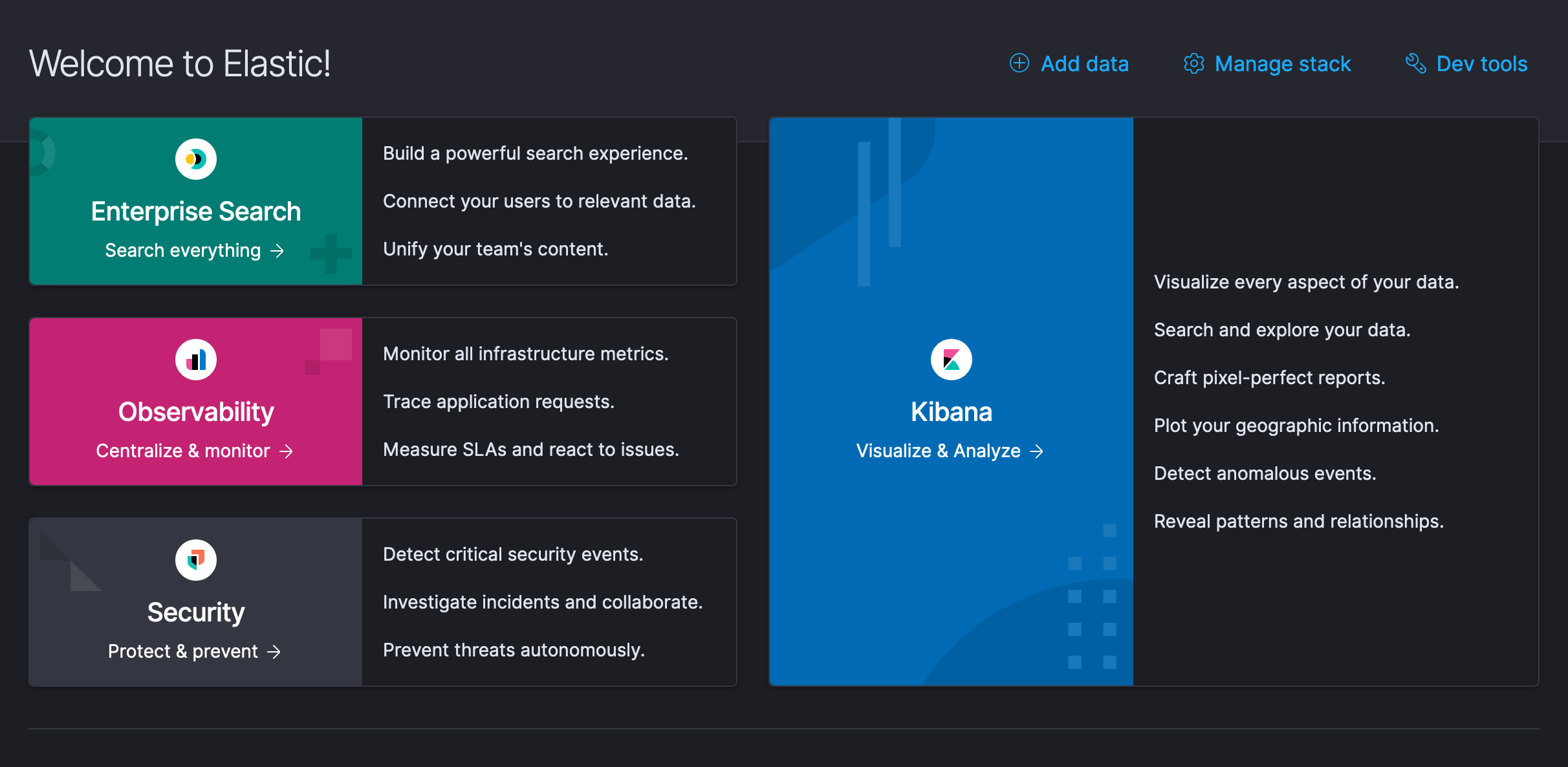The width and height of the screenshot is (1568, 767).
Task: Open Add data
Action: tap(1084, 63)
